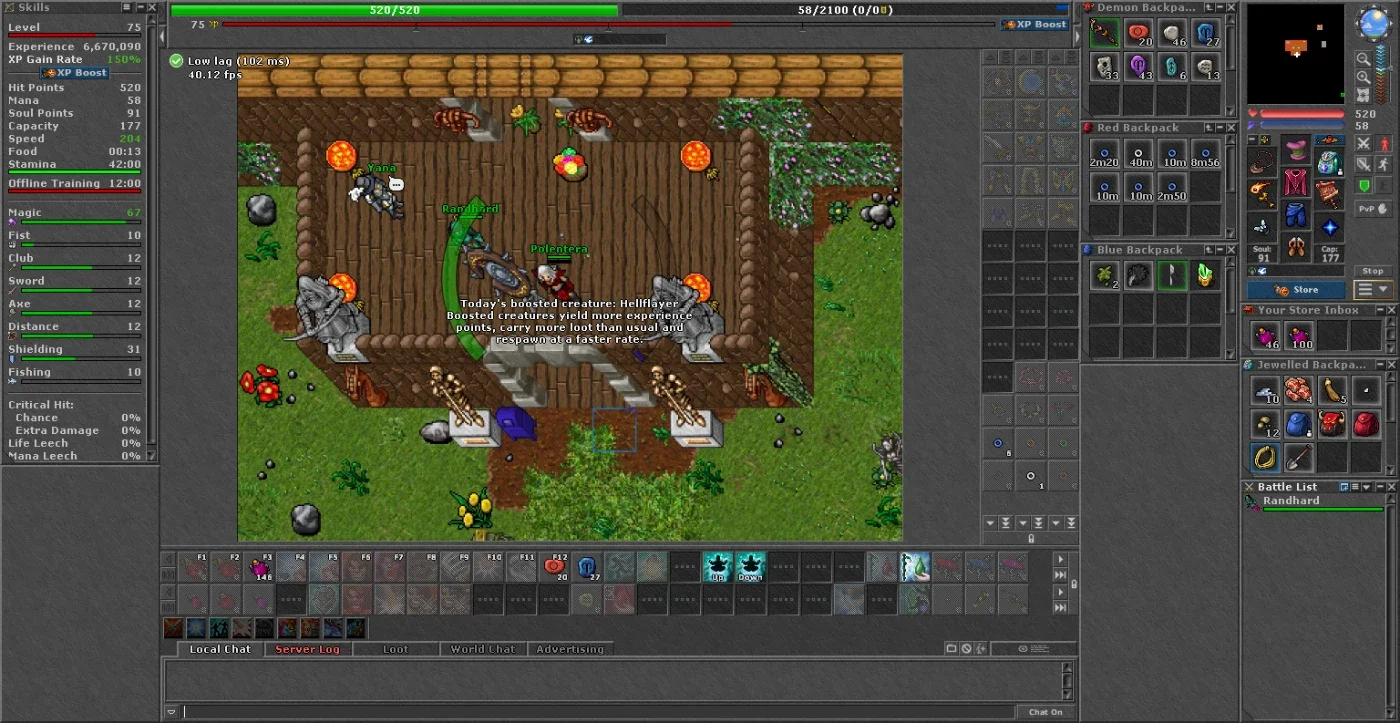This screenshot has width=1400, height=723.
Task: Click the red rune with count 20
Action: (1138, 33)
